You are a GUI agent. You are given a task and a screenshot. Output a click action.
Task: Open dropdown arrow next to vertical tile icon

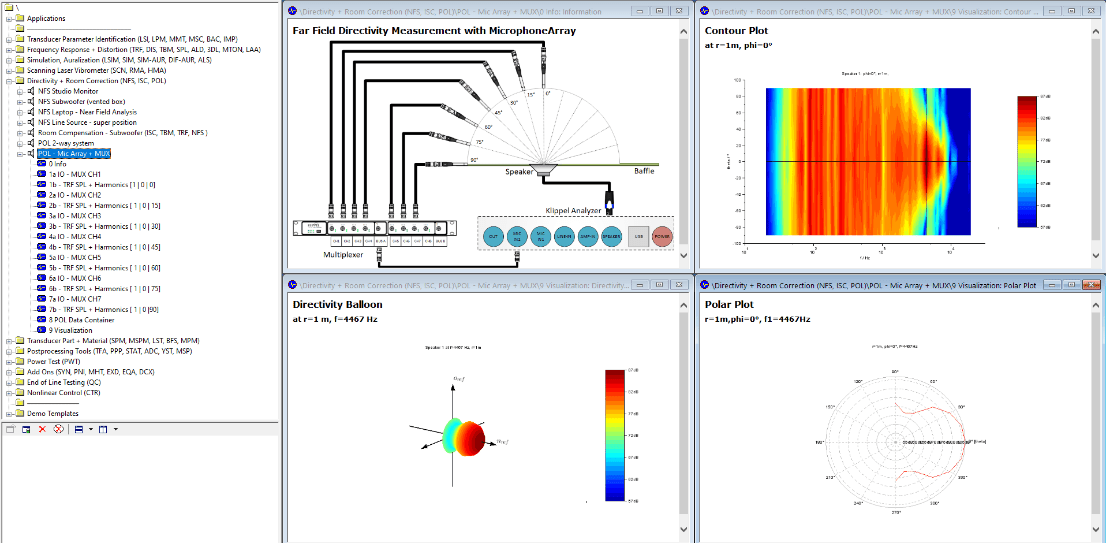tap(116, 429)
